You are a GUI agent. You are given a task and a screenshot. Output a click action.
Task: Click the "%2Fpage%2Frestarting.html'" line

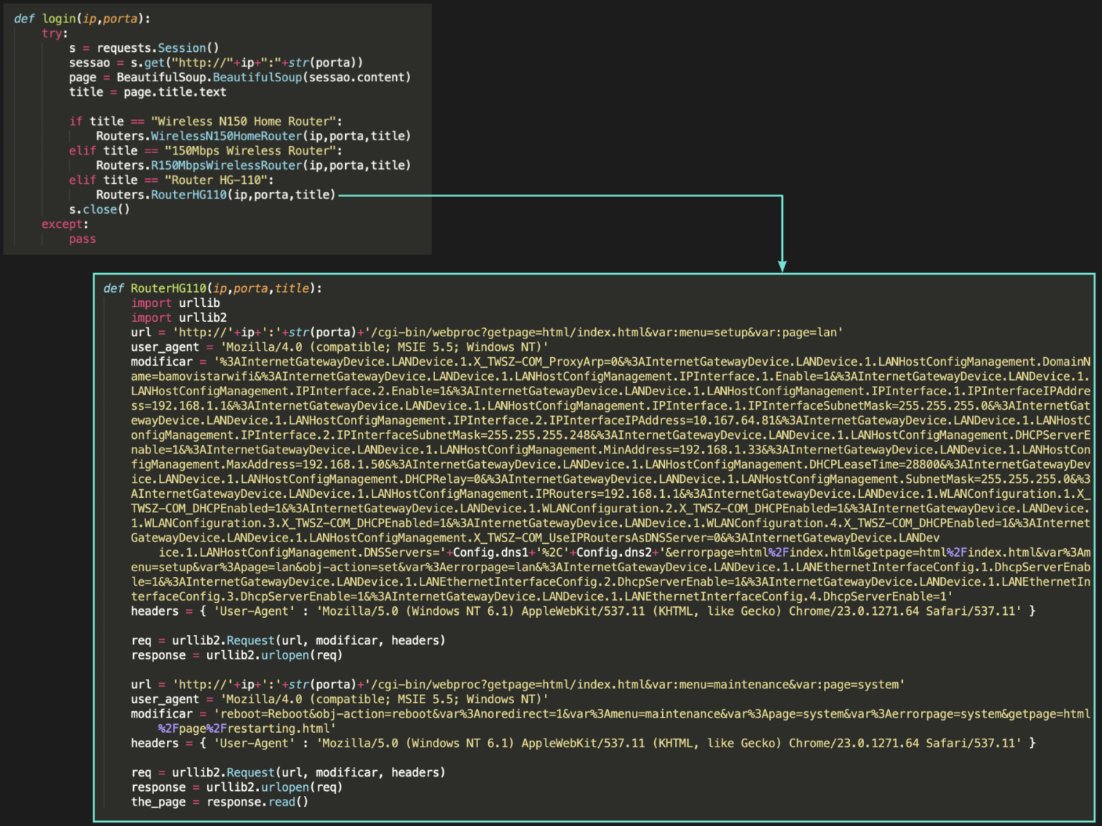pyautogui.click(x=247, y=729)
